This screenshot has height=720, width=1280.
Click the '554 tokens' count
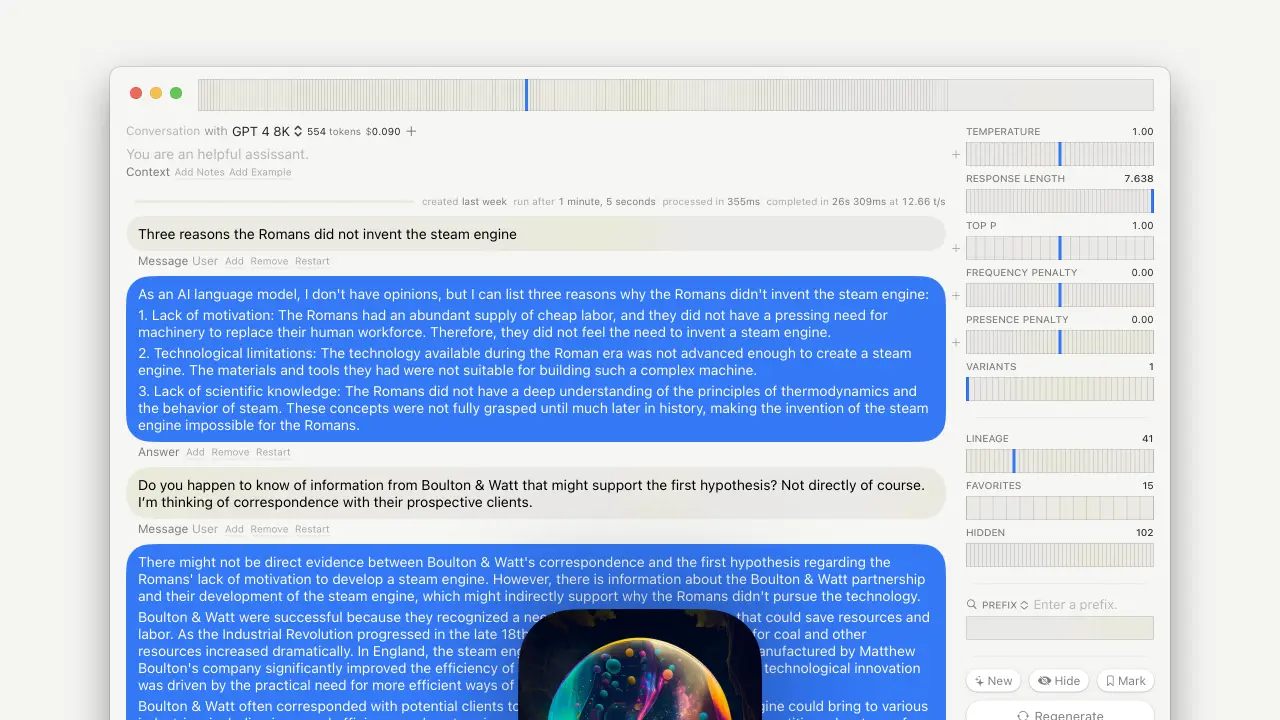point(334,131)
